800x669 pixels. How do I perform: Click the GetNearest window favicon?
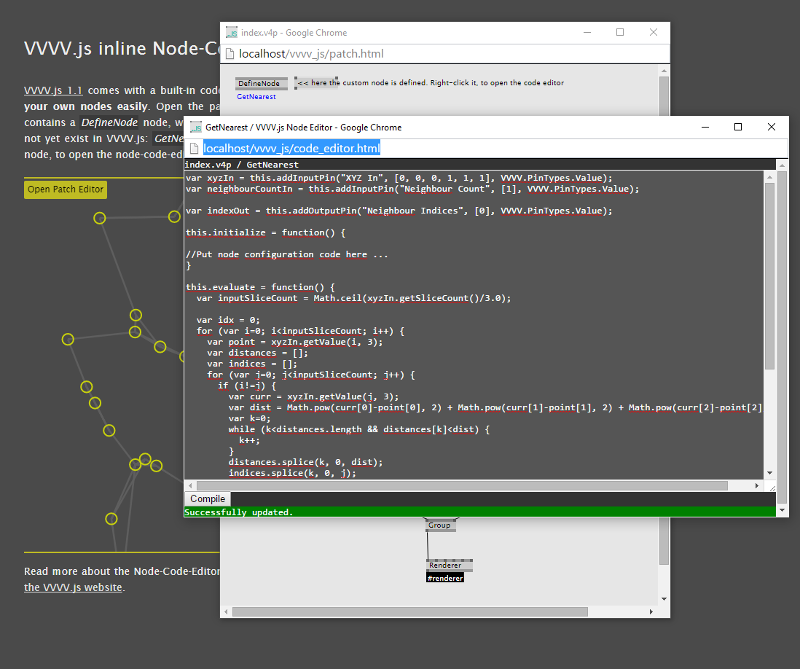pos(195,127)
